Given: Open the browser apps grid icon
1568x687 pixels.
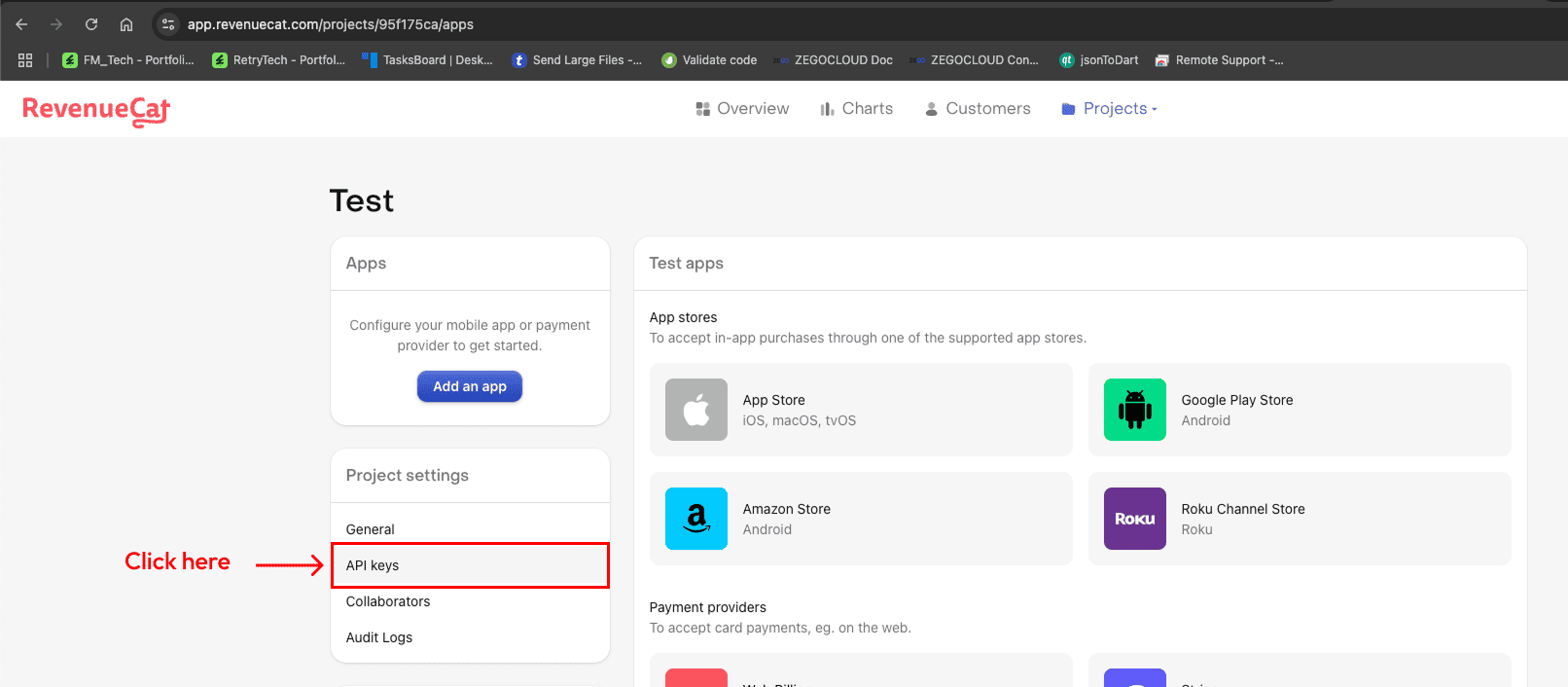Looking at the screenshot, I should [25, 60].
